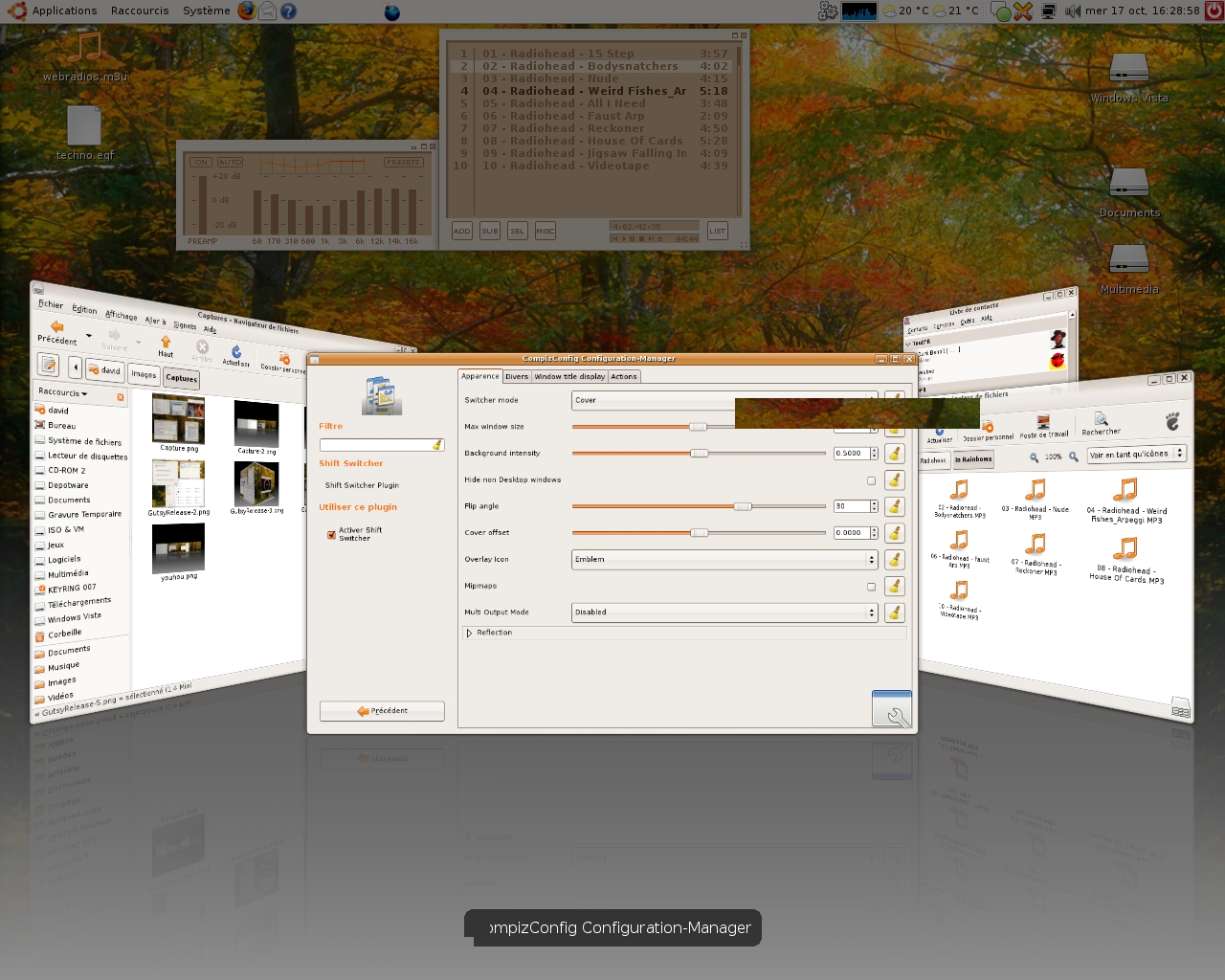The image size is (1225, 980).
Task: Open the Multi Output Mode dropdown
Action: click(724, 612)
